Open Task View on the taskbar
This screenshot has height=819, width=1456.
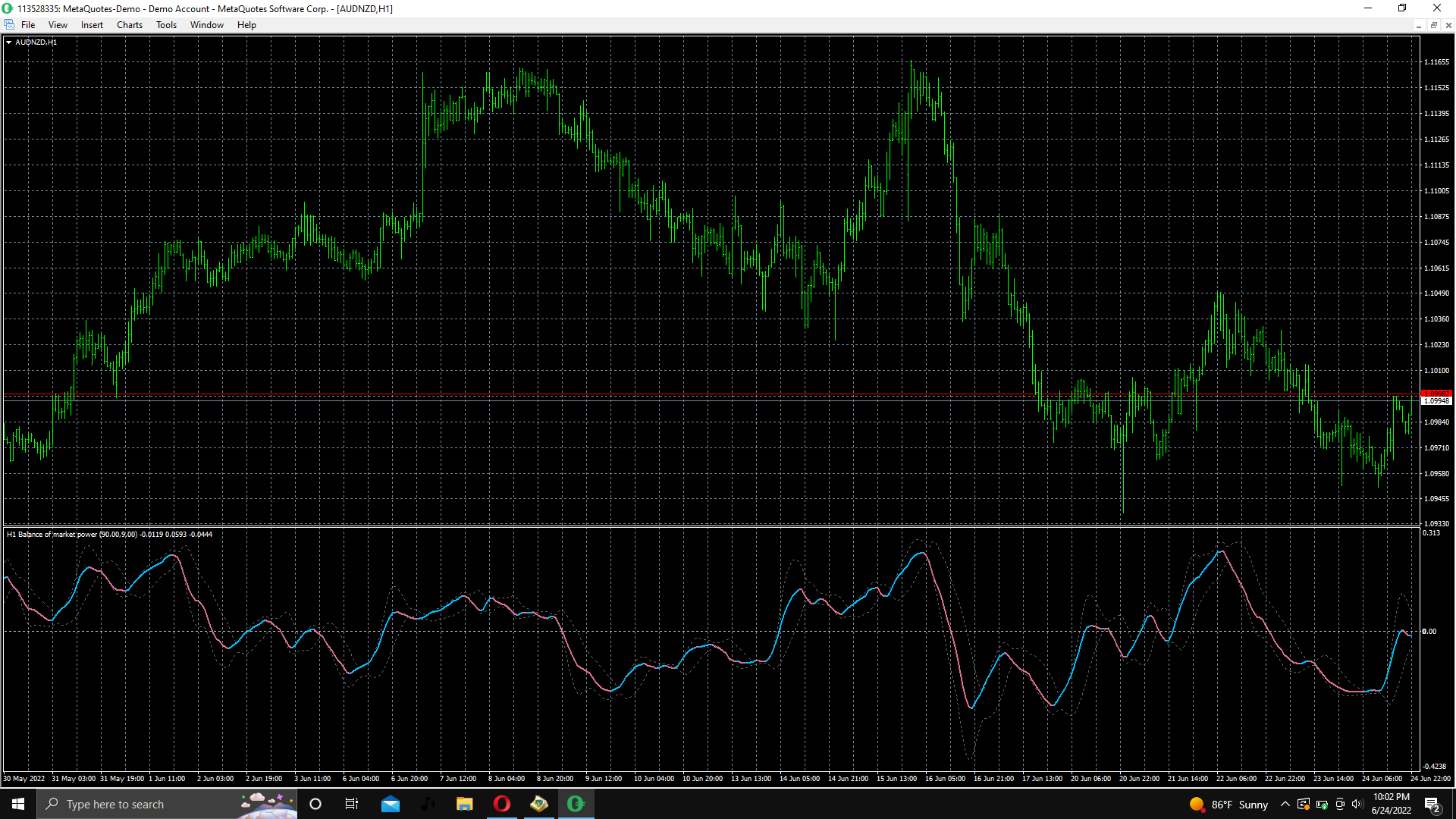(x=352, y=804)
